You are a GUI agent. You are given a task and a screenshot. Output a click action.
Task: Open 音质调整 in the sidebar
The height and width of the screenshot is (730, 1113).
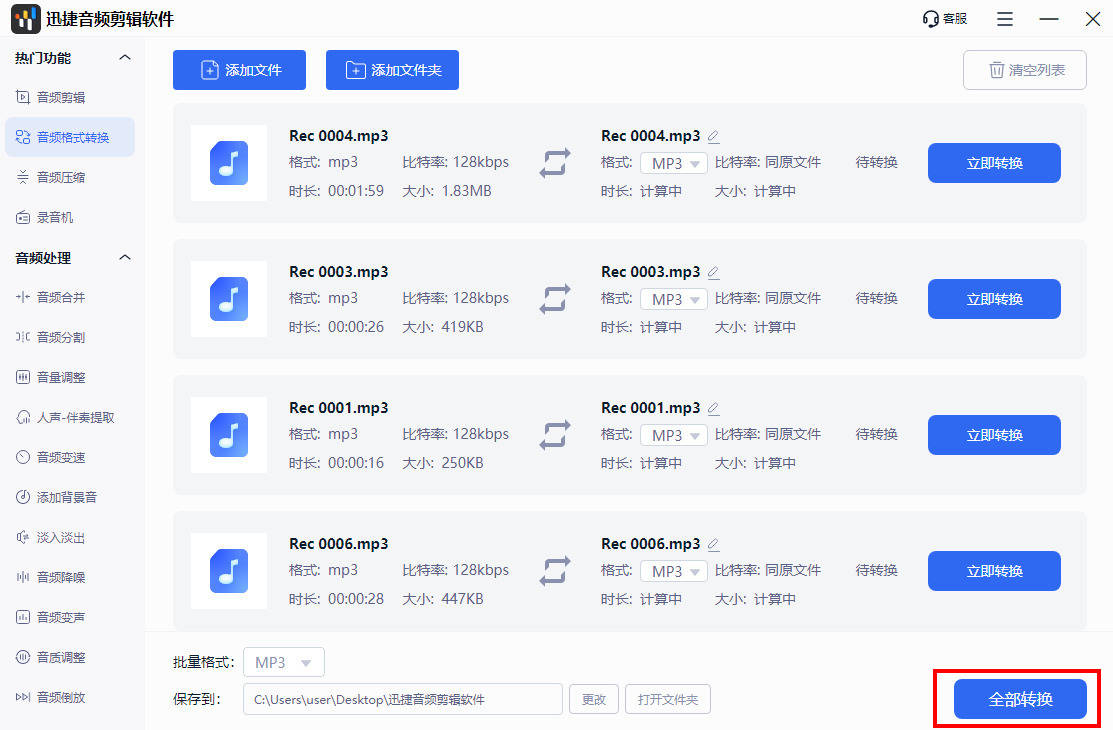click(x=70, y=658)
